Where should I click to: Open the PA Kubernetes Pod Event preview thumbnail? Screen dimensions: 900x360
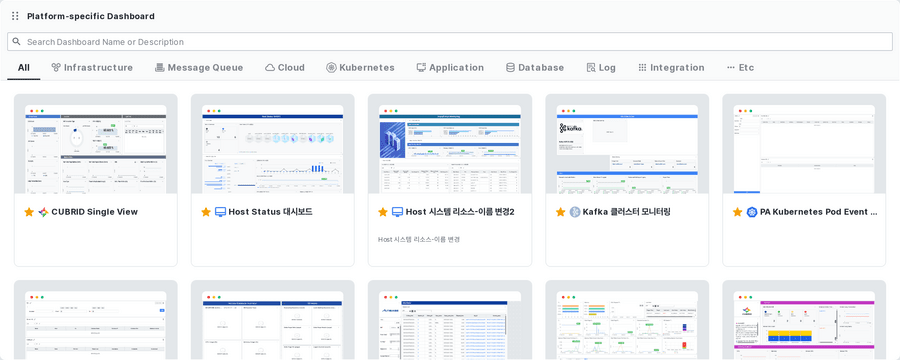tap(804, 144)
